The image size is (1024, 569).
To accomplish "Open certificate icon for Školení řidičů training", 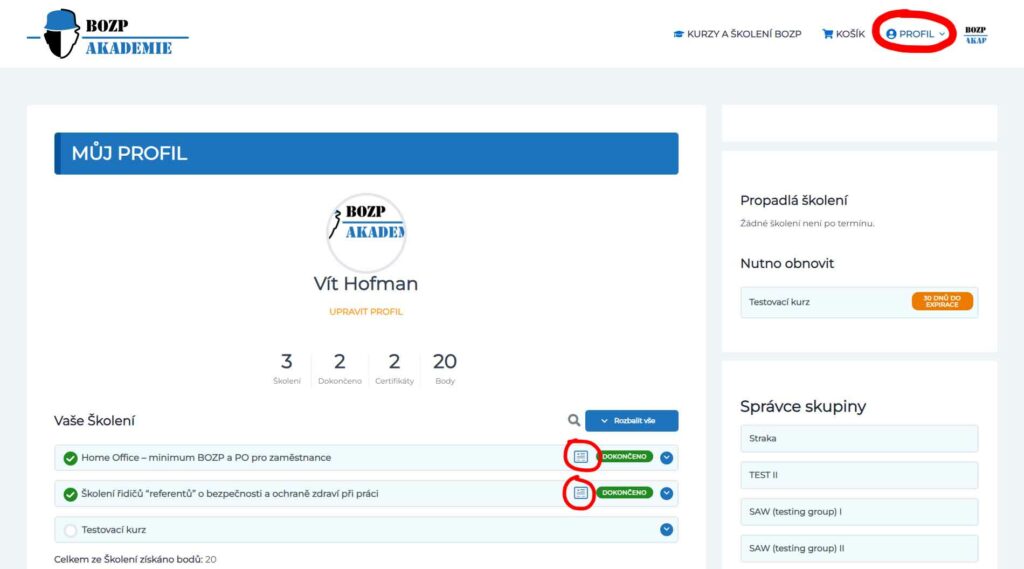I will (581, 493).
